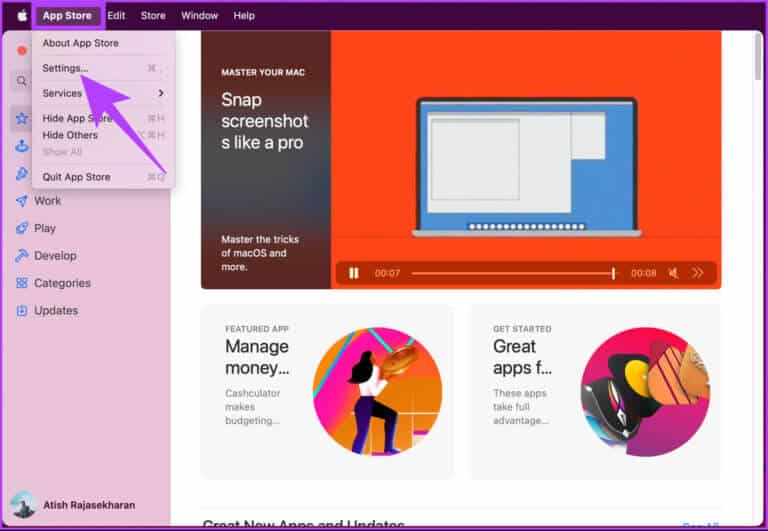The height and width of the screenshot is (531, 768).
Task: Click the Categories grid icon
Action: coord(22,283)
